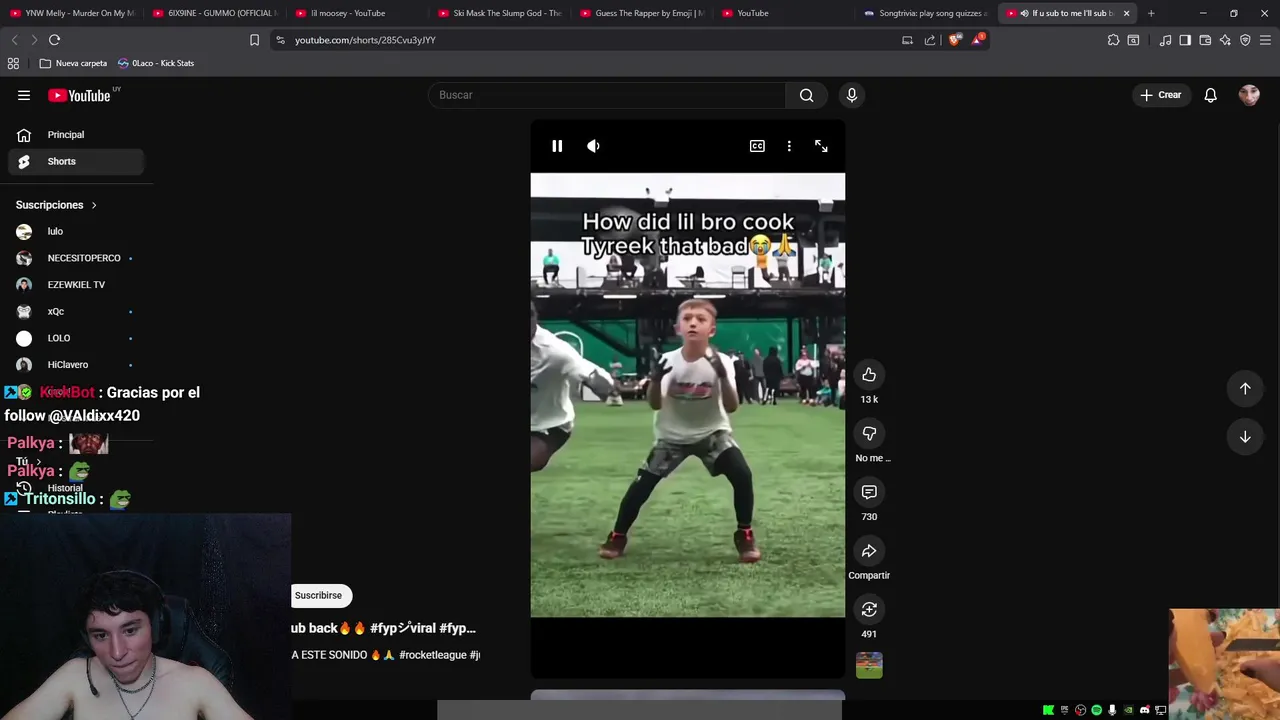Viewport: 1280px width, 720px height.
Task: Switch to Ski Mask The Slump God tab
Action: 500,13
